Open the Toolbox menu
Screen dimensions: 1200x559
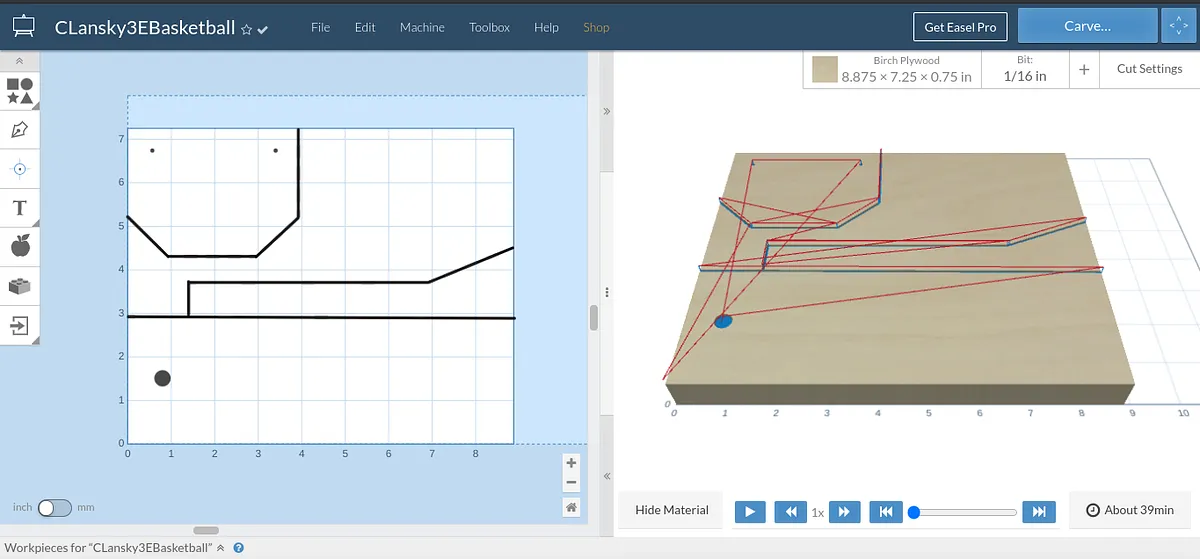coord(489,27)
